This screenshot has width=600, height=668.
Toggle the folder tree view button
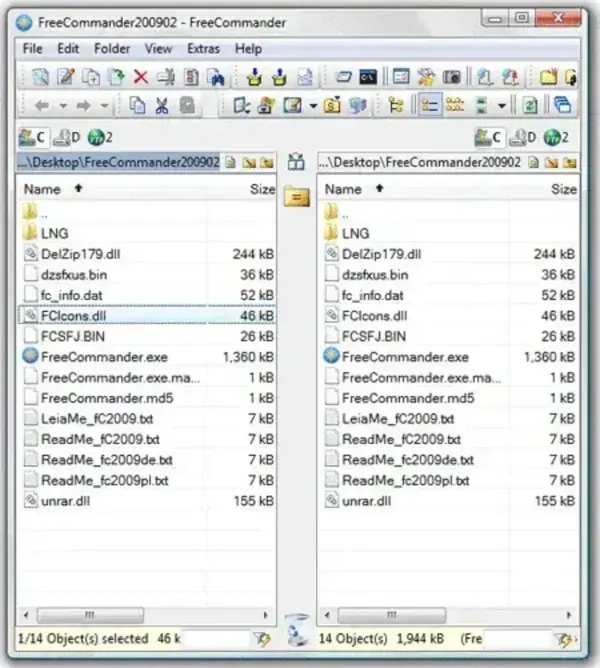click(396, 105)
